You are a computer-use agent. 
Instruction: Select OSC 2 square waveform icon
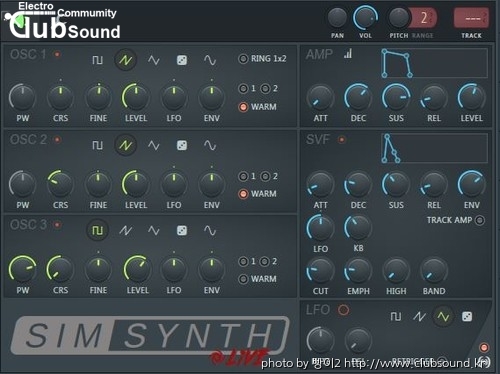97,145
